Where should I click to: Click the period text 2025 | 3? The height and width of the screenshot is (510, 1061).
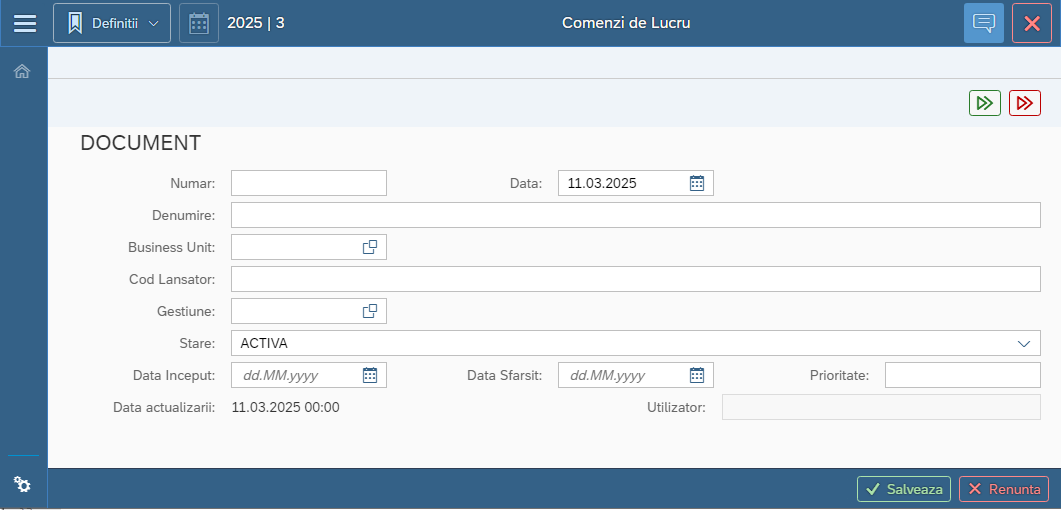[x=256, y=23]
